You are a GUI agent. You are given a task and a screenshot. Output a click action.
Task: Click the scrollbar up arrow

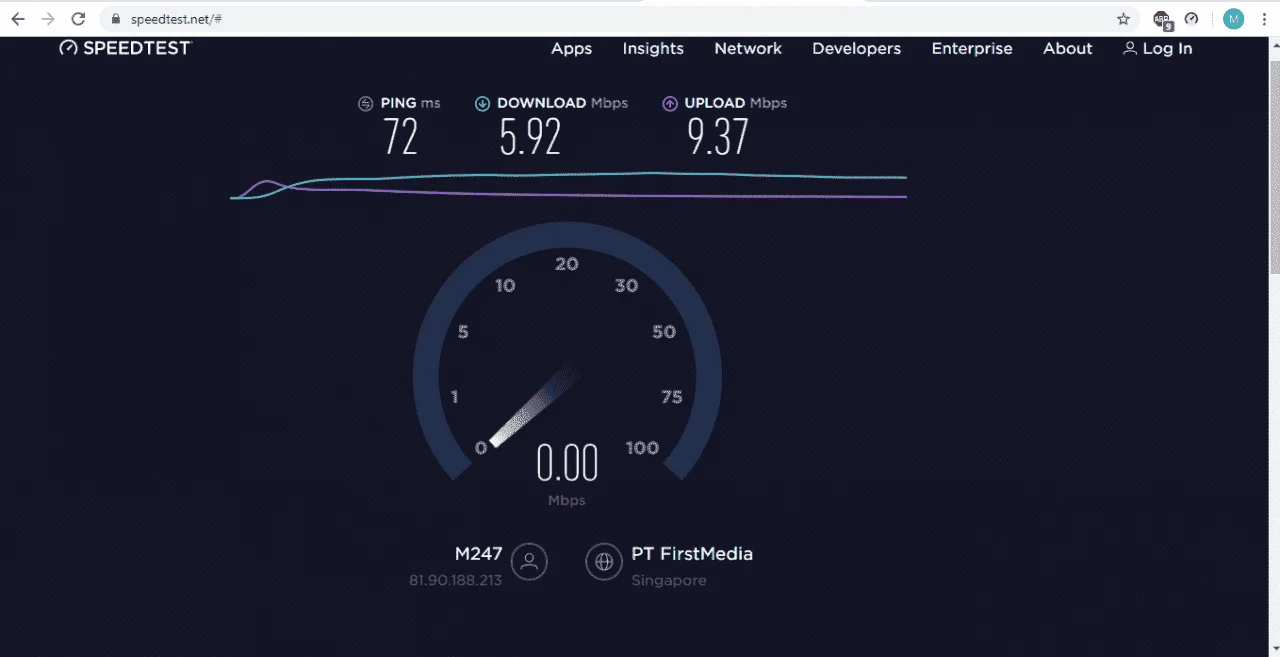(1274, 45)
